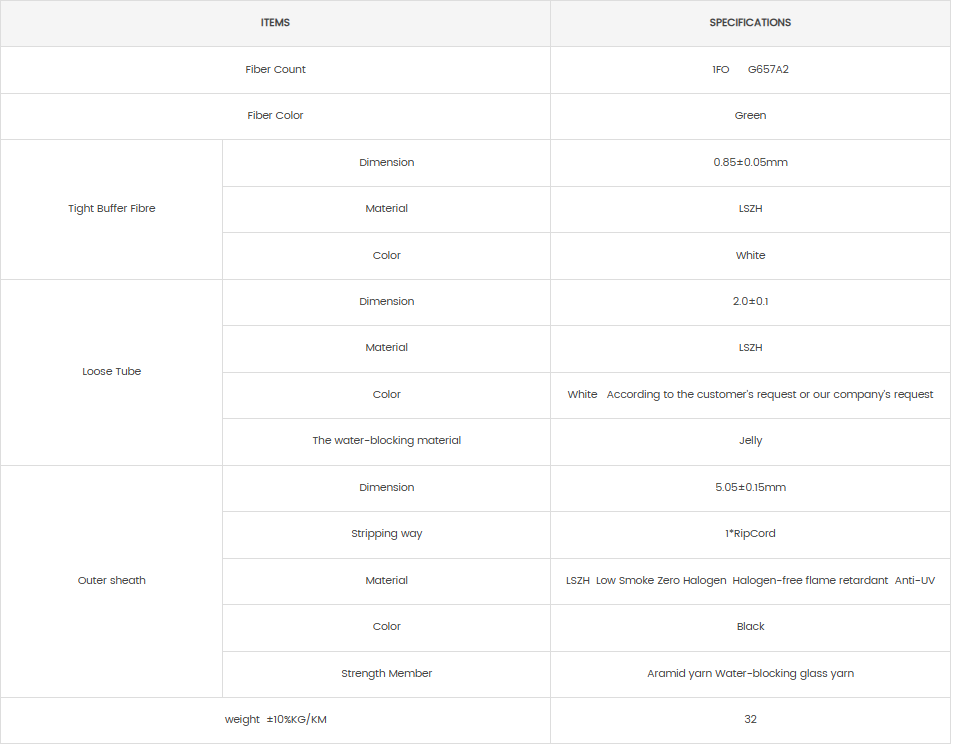Click the 1*RipCord specification value
Viewport: 954px width, 751px height.
(x=750, y=533)
